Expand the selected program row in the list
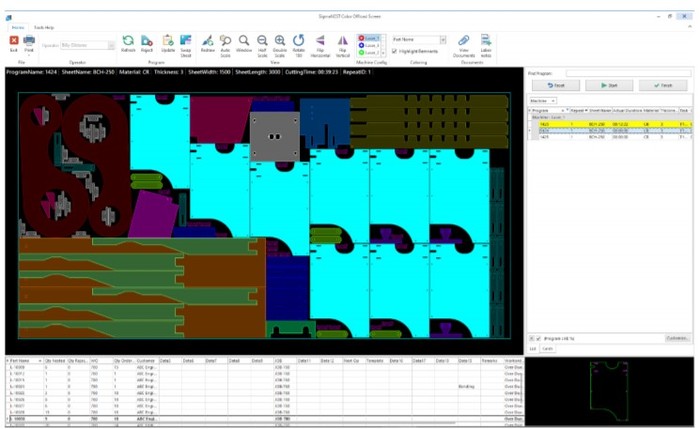The height and width of the screenshot is (429, 700). (530, 131)
